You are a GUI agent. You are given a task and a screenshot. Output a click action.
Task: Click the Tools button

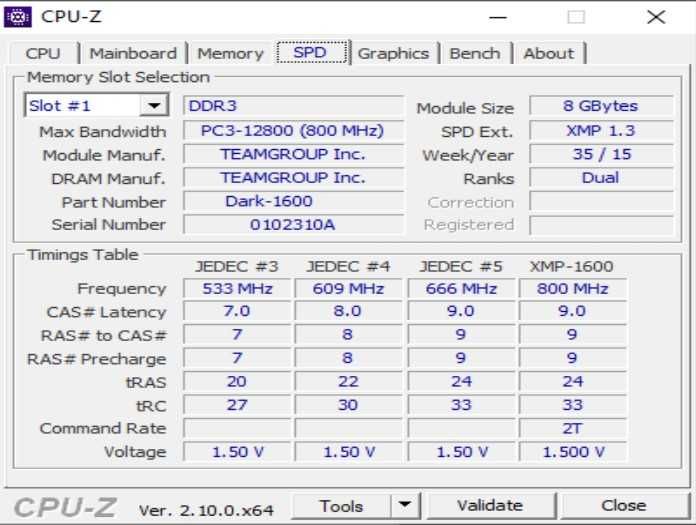tap(341, 505)
